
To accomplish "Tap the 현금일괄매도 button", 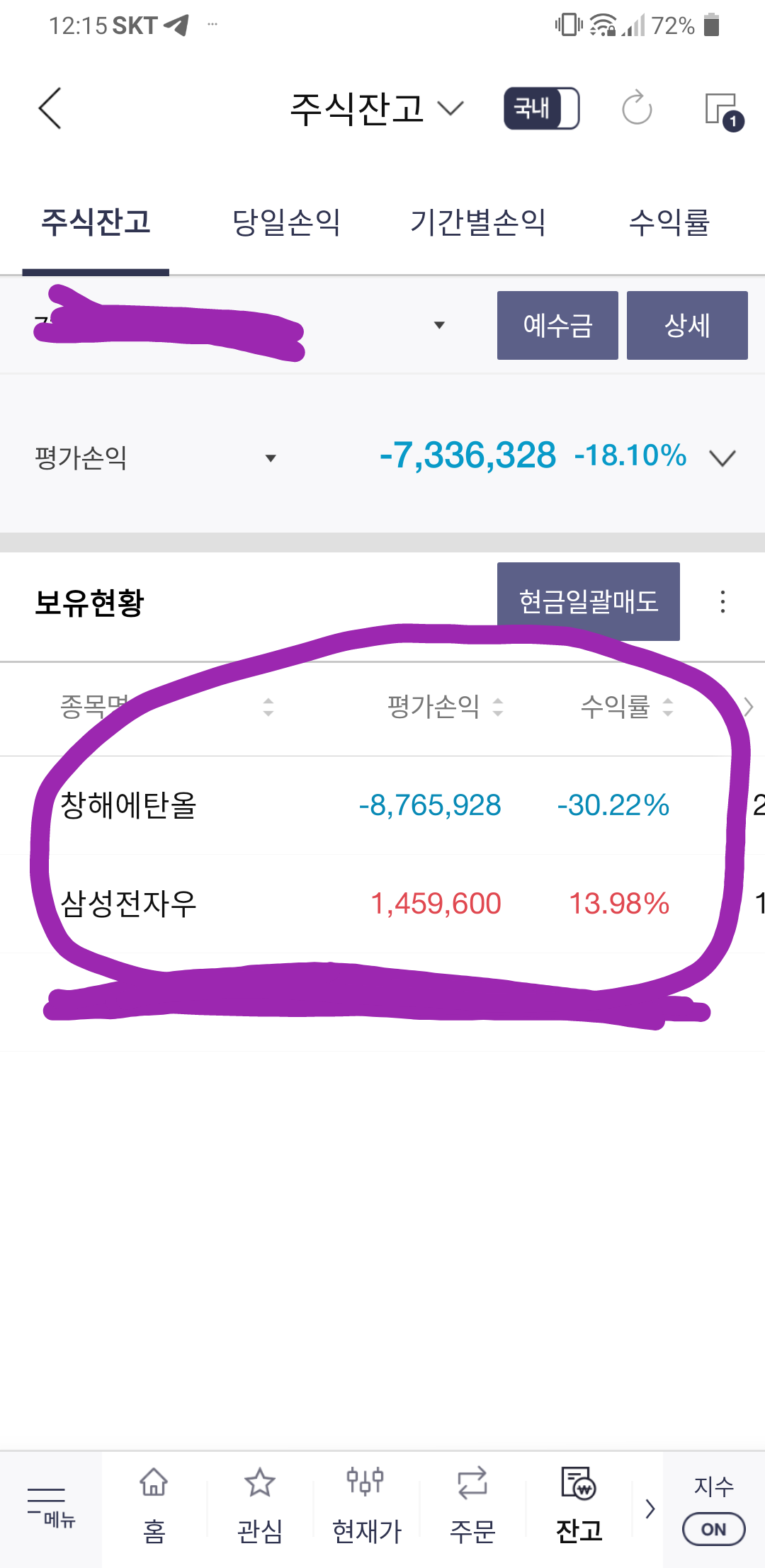I will [589, 601].
